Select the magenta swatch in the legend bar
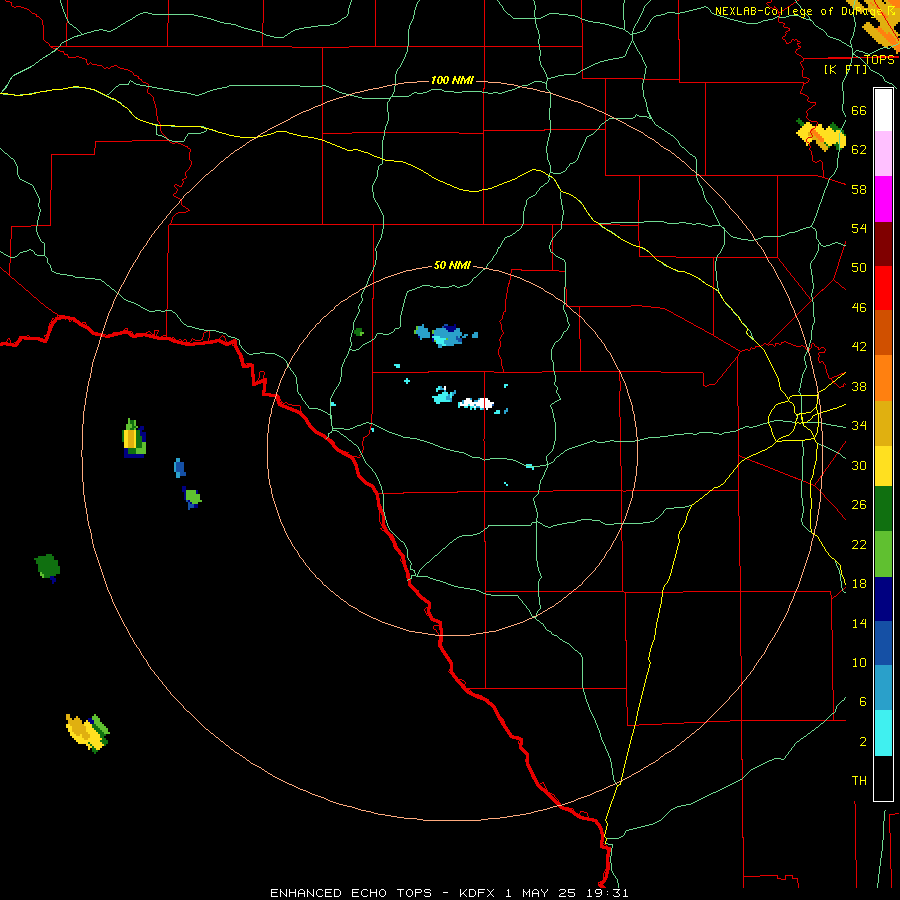900x900 pixels. point(883,199)
